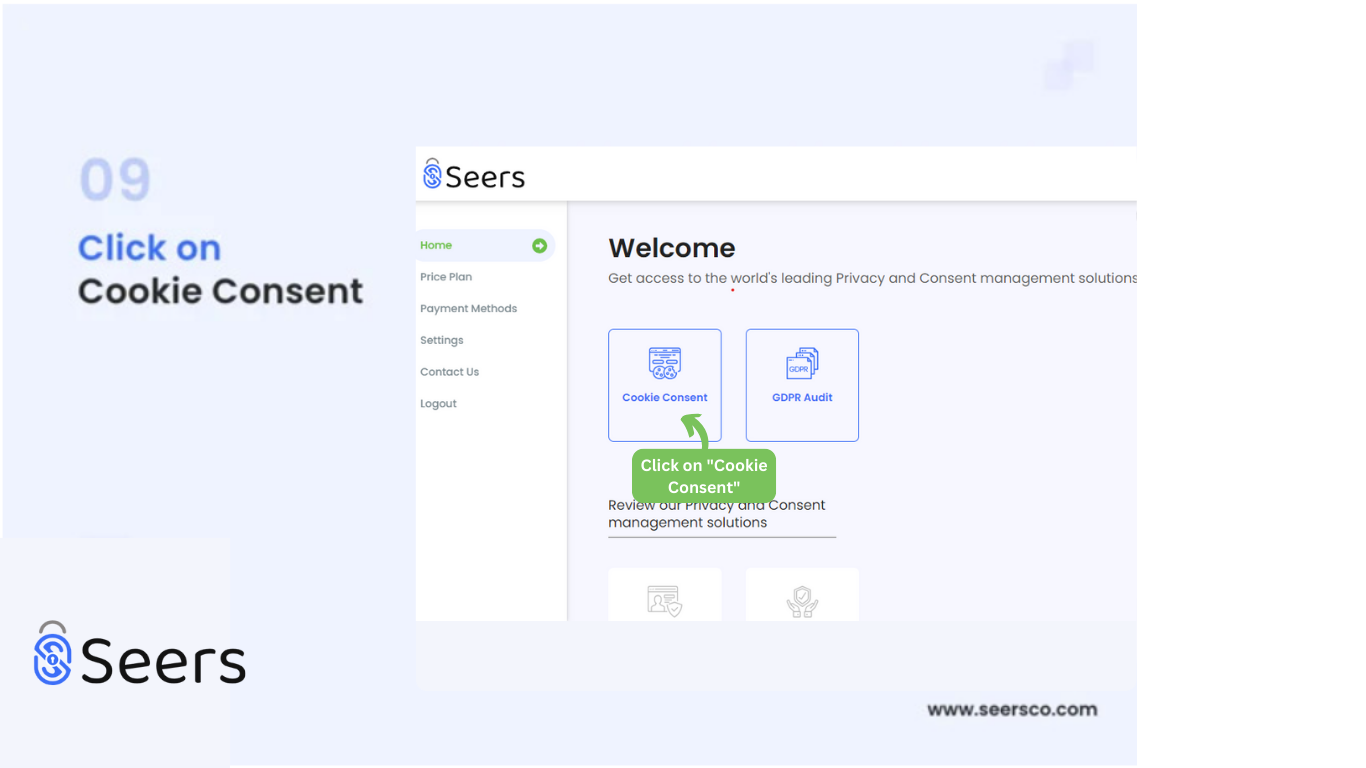Open Contact Us in the sidebar
The height and width of the screenshot is (768, 1366).
coord(449,372)
